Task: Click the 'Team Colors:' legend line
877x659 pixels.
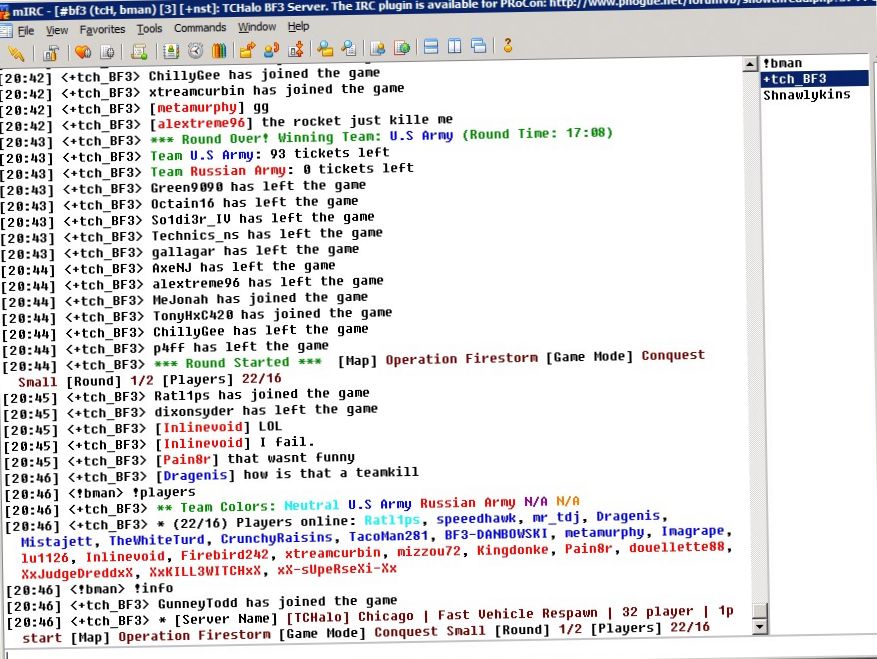Action: (368, 504)
